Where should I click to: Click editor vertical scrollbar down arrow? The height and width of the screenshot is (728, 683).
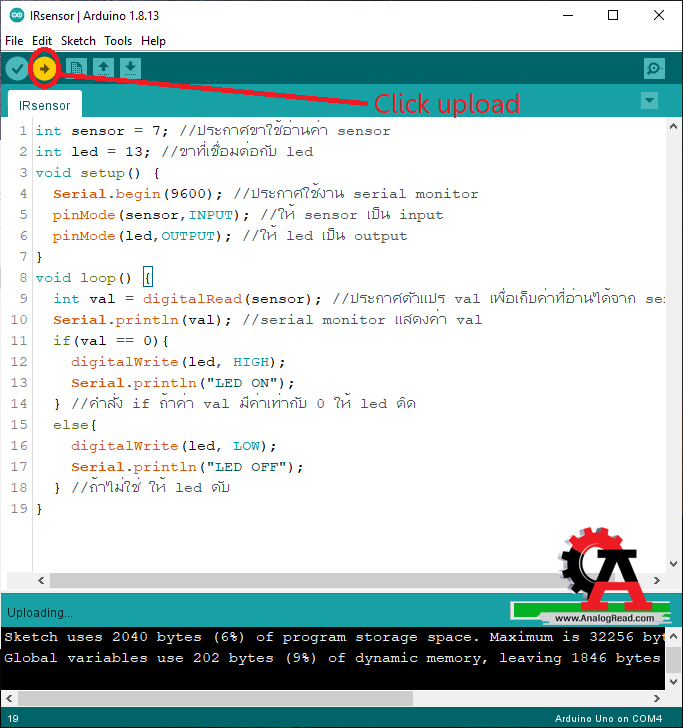pos(673,564)
